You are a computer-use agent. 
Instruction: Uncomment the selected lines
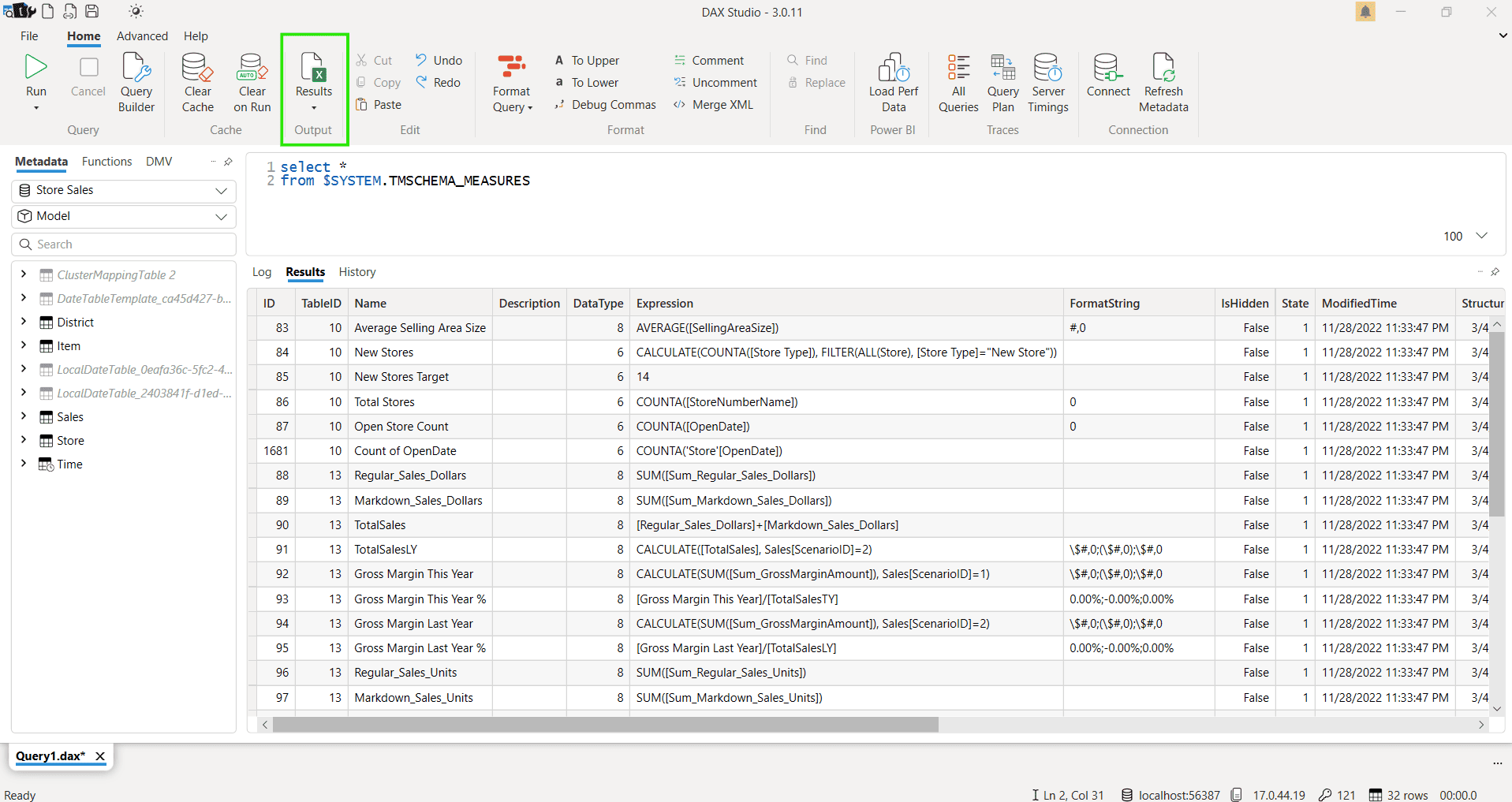coord(715,82)
